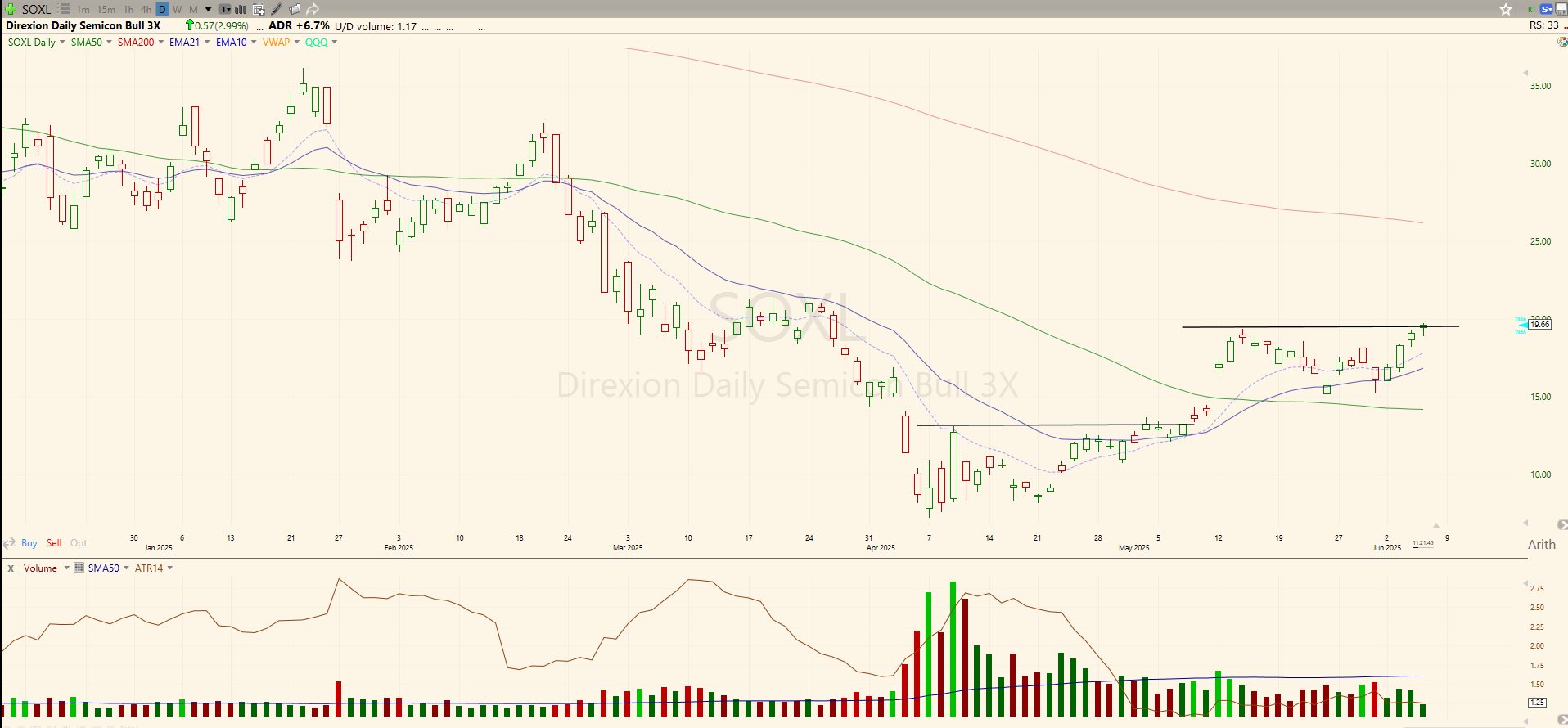Click the bar chart type icon
The image size is (1568, 728).
241,9
